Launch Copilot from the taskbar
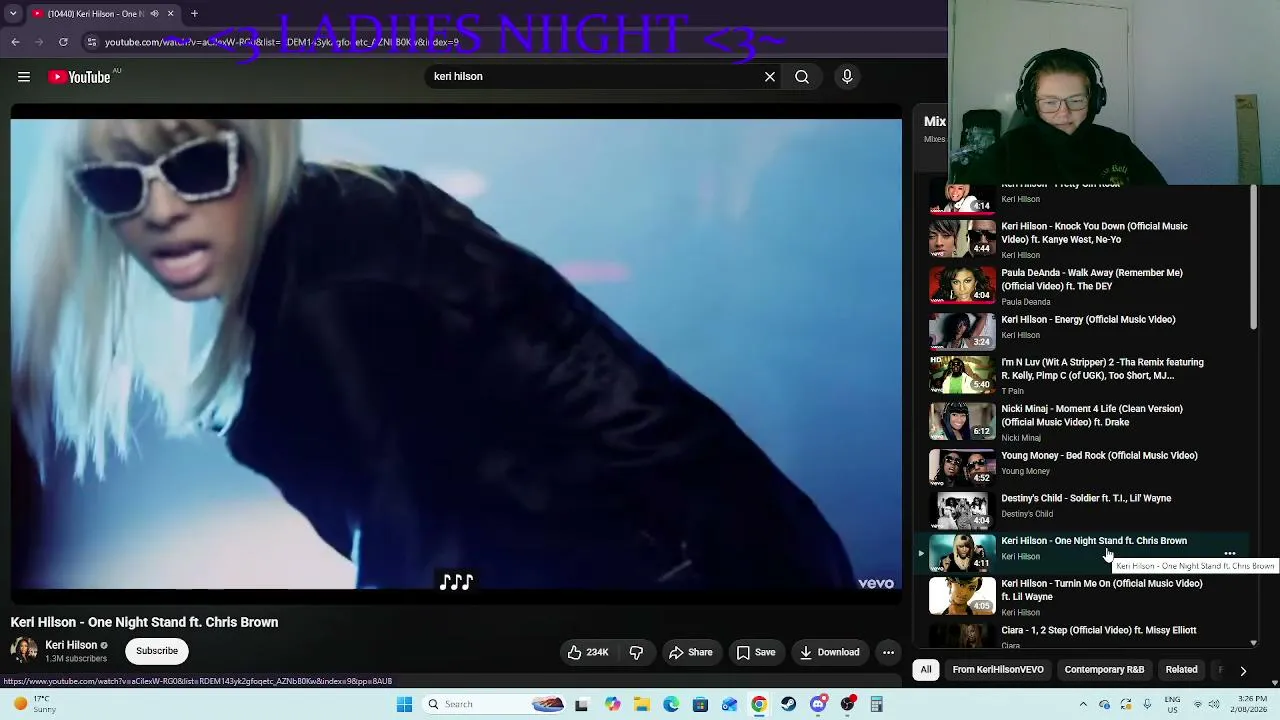 pyautogui.click(x=612, y=705)
